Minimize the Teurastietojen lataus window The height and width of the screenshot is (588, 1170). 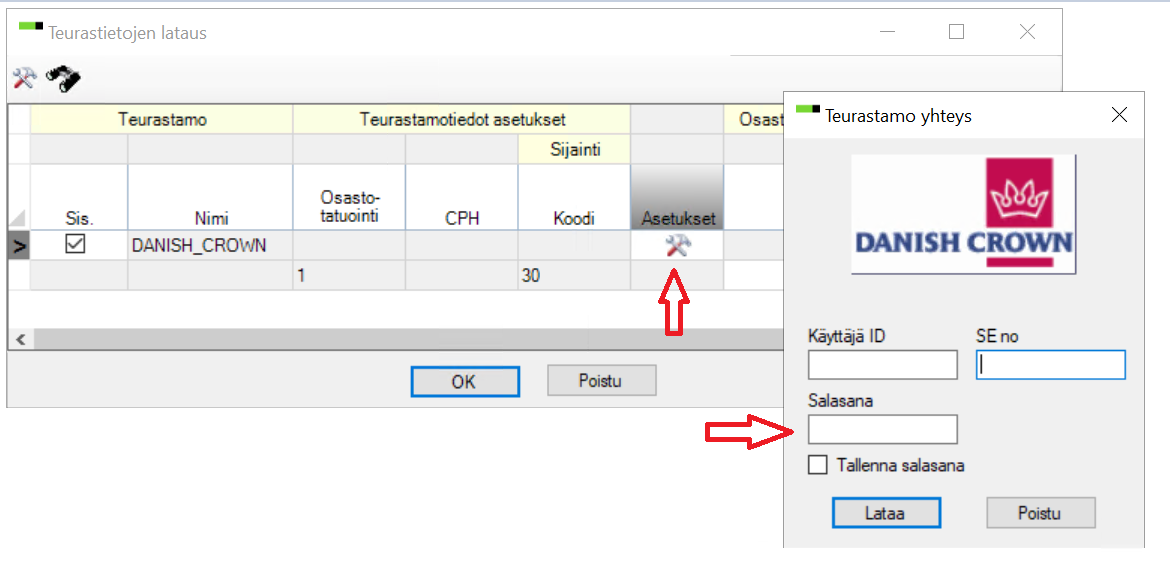(x=886, y=32)
